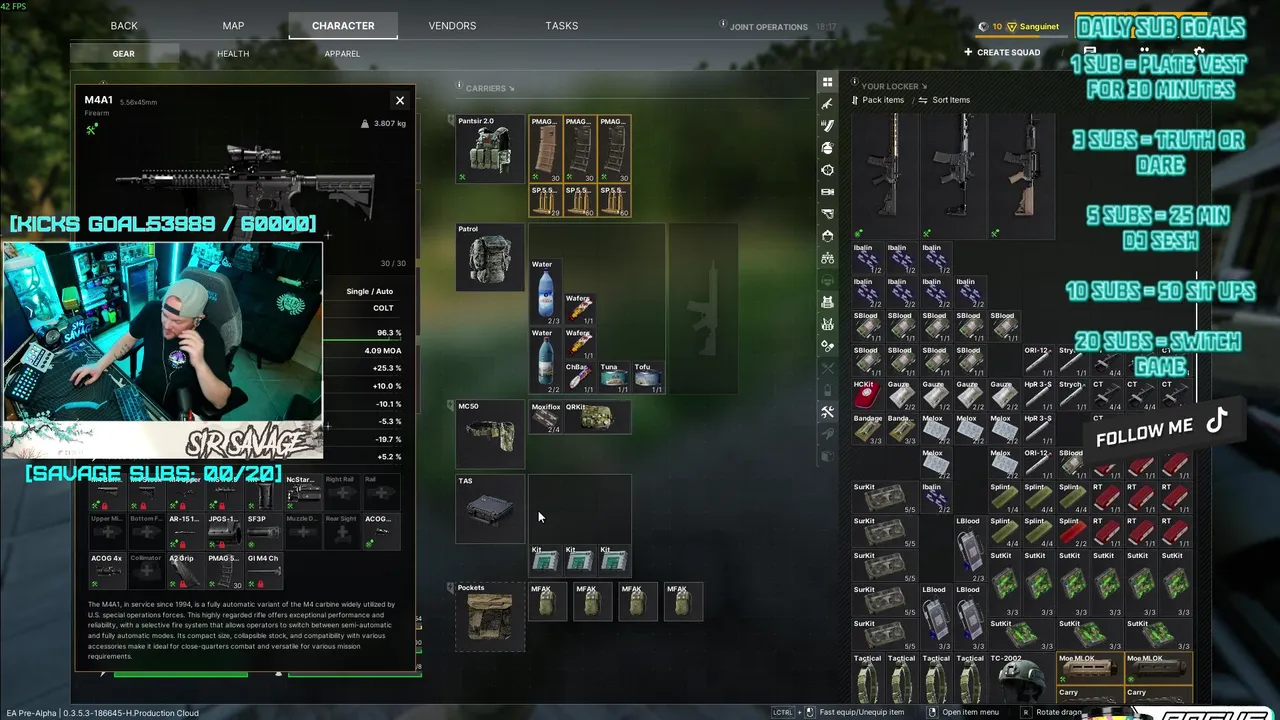This screenshot has height=720, width=1280.
Task: Show all items locker filter grid icon
Action: pos(827,82)
